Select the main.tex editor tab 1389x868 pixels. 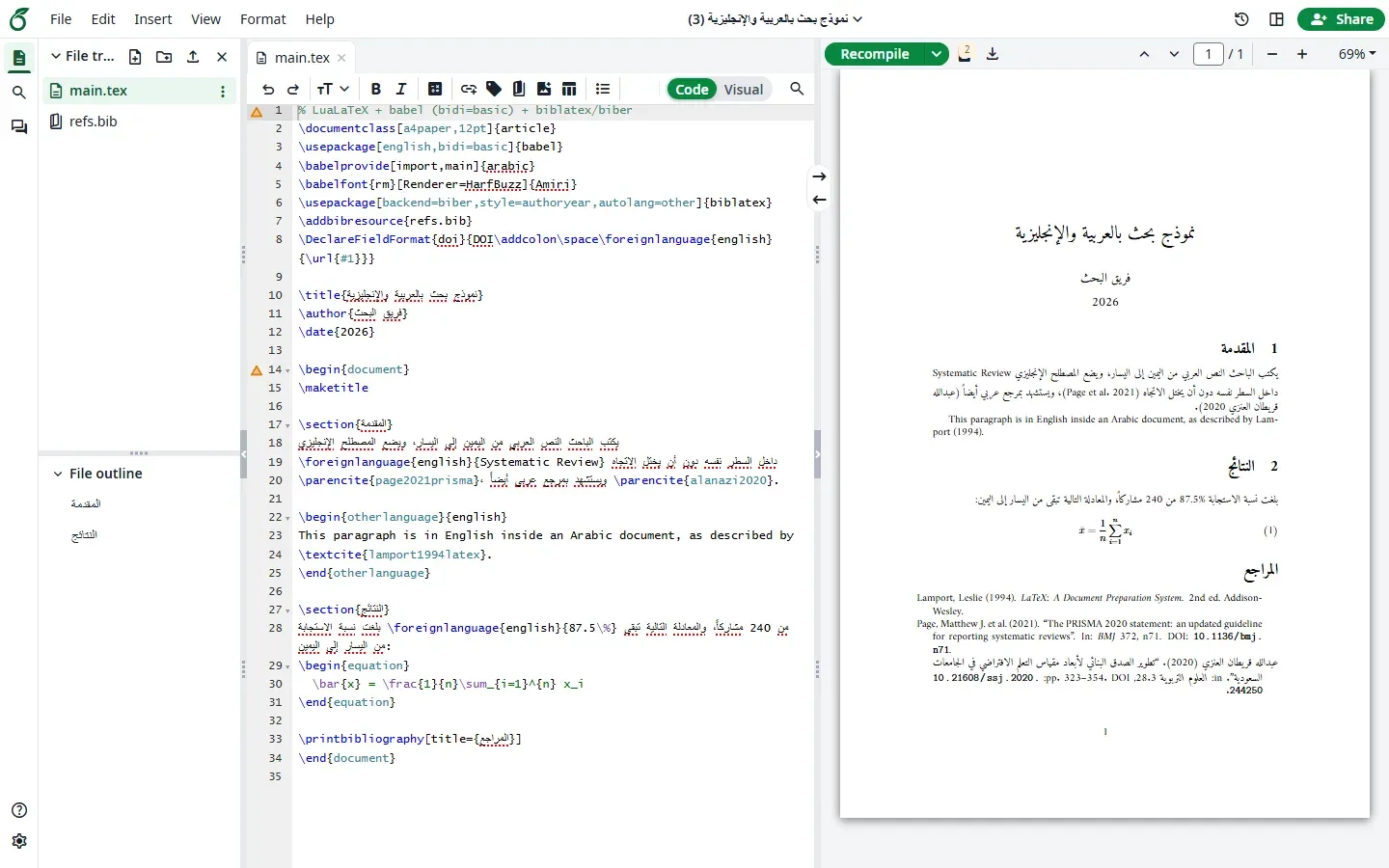click(x=302, y=58)
